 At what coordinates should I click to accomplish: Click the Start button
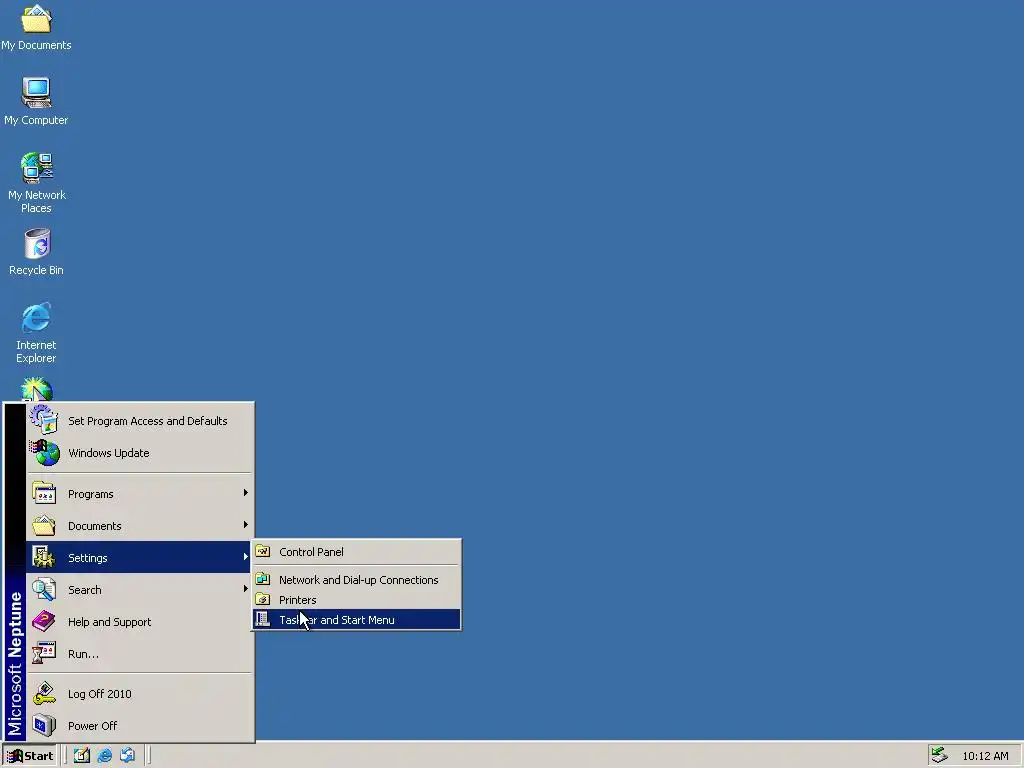tap(30, 756)
